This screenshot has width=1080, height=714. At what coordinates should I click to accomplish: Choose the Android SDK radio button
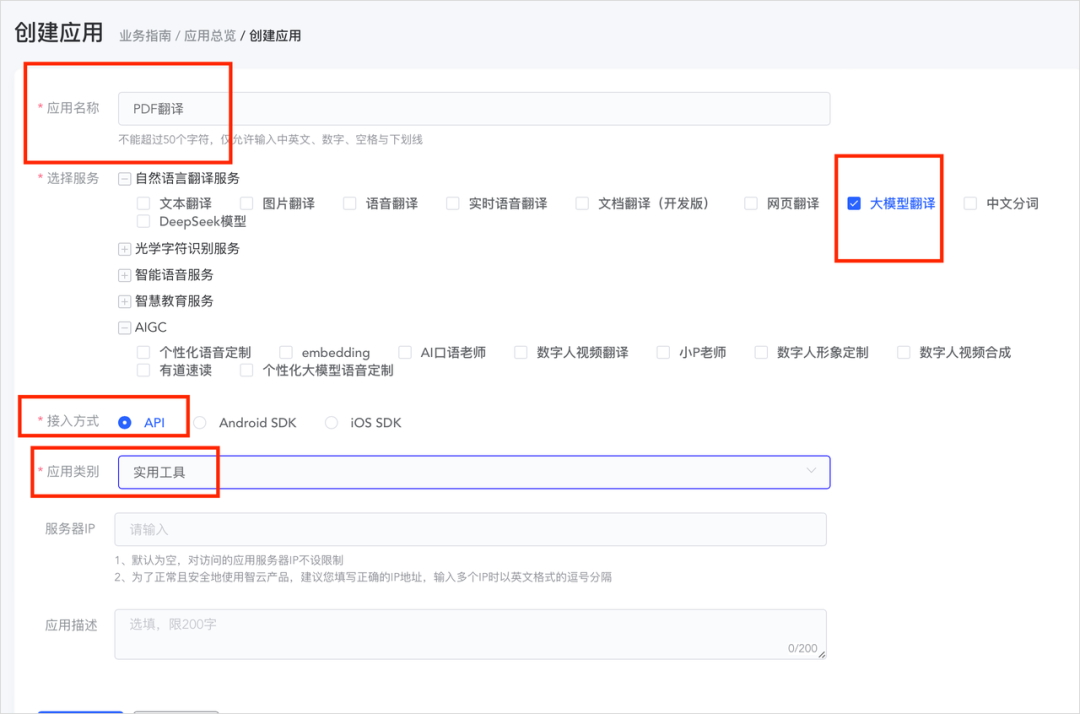point(200,423)
